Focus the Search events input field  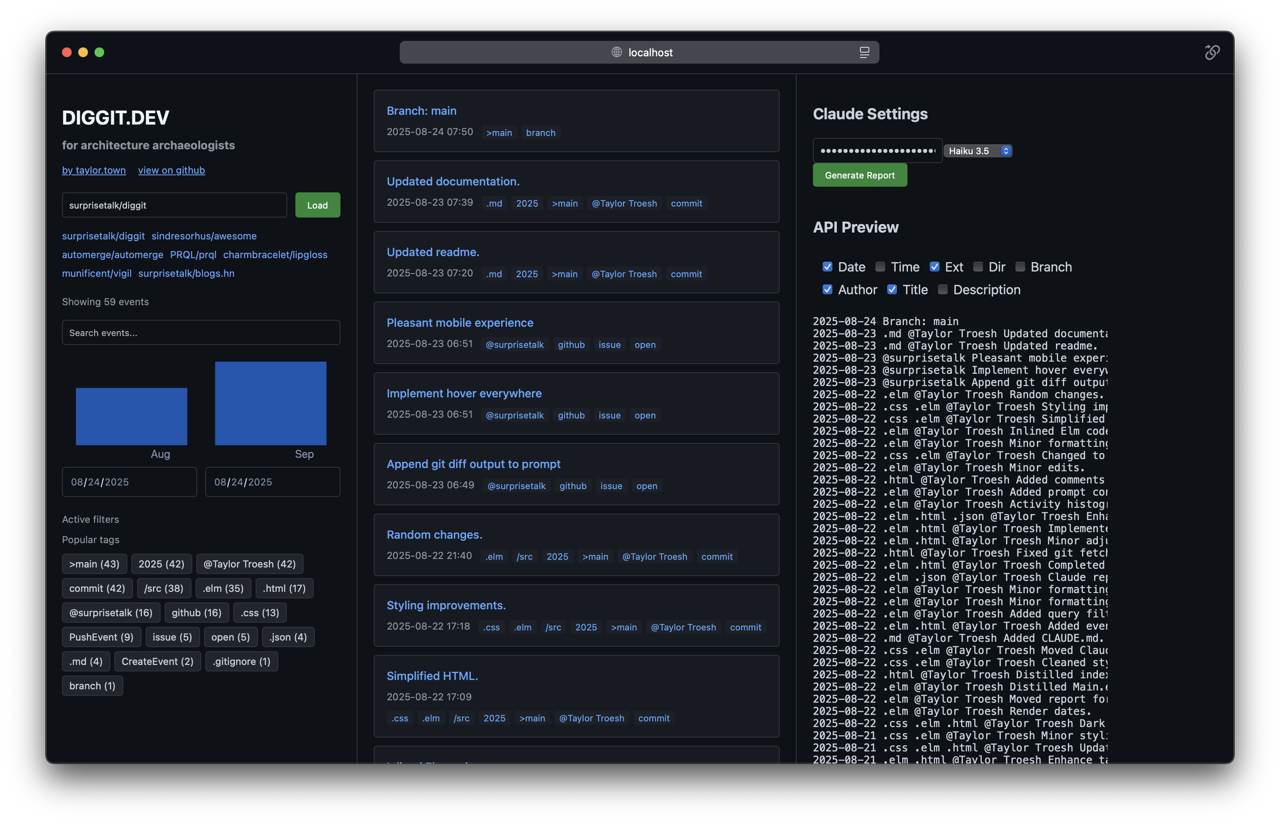[200, 332]
